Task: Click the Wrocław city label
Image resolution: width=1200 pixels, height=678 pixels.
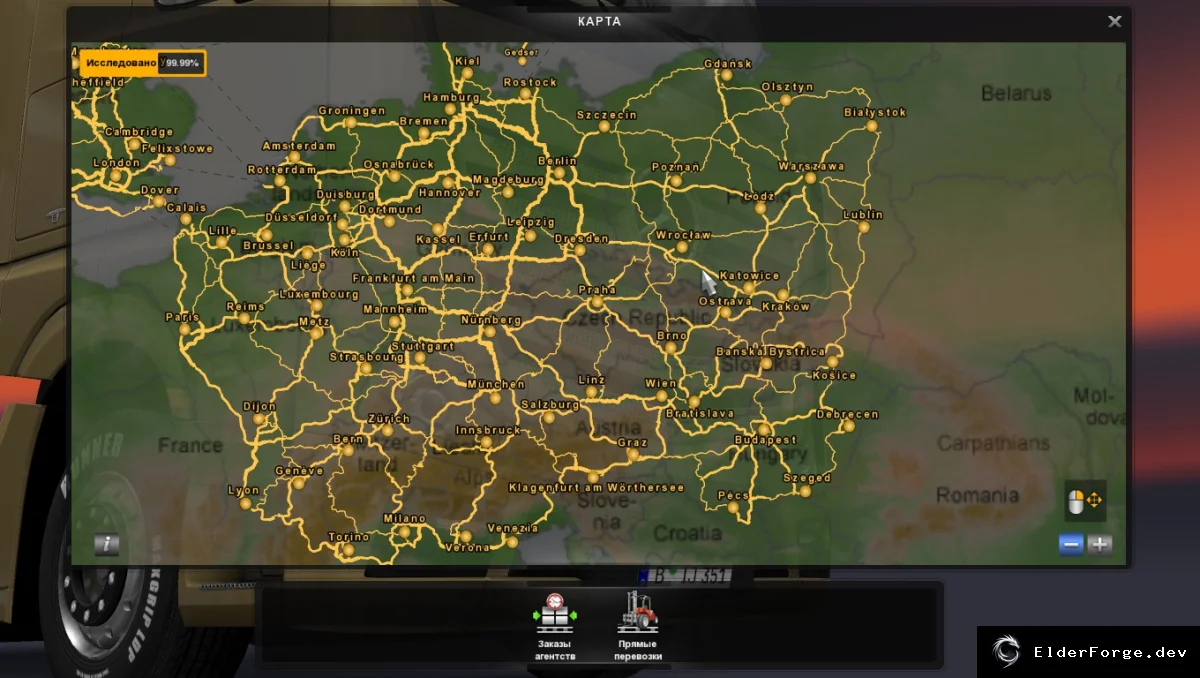Action: 683,236
